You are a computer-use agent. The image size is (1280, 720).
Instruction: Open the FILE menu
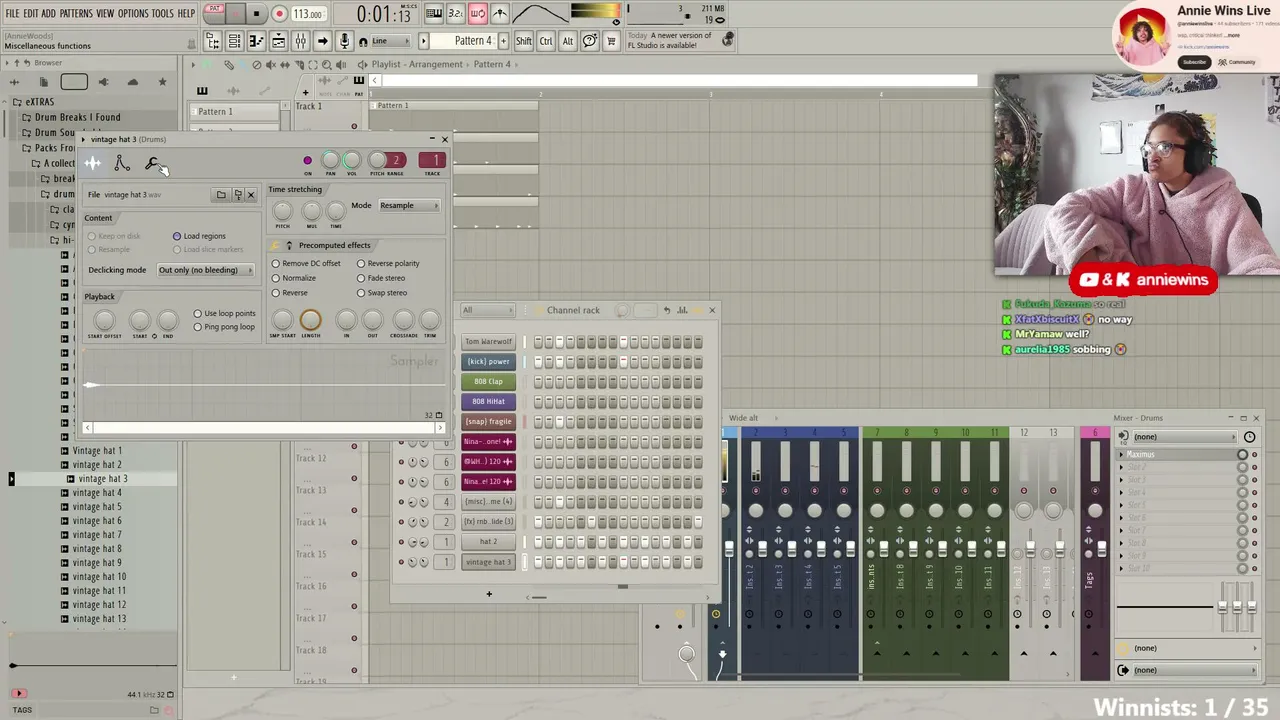click(x=12, y=14)
